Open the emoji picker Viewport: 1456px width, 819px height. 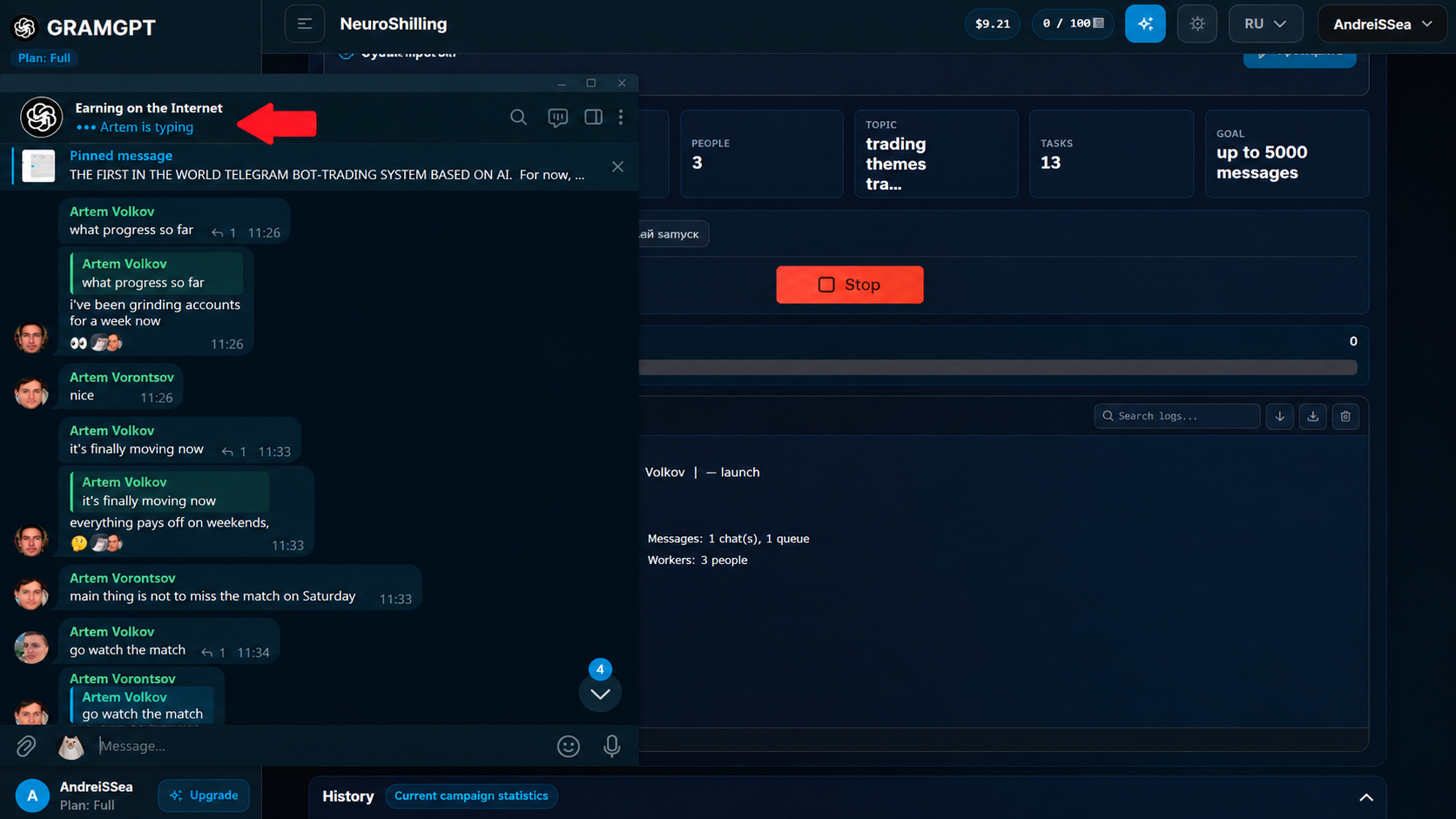pyautogui.click(x=569, y=746)
